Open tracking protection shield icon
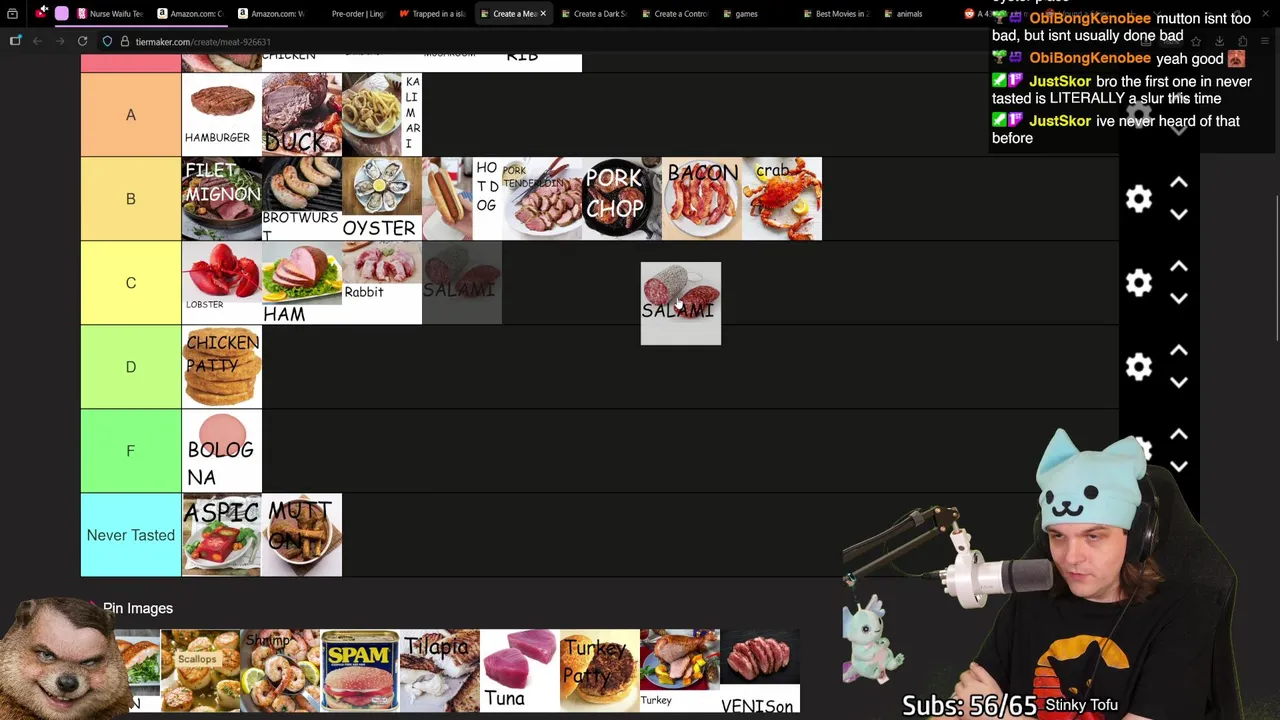 click(107, 41)
